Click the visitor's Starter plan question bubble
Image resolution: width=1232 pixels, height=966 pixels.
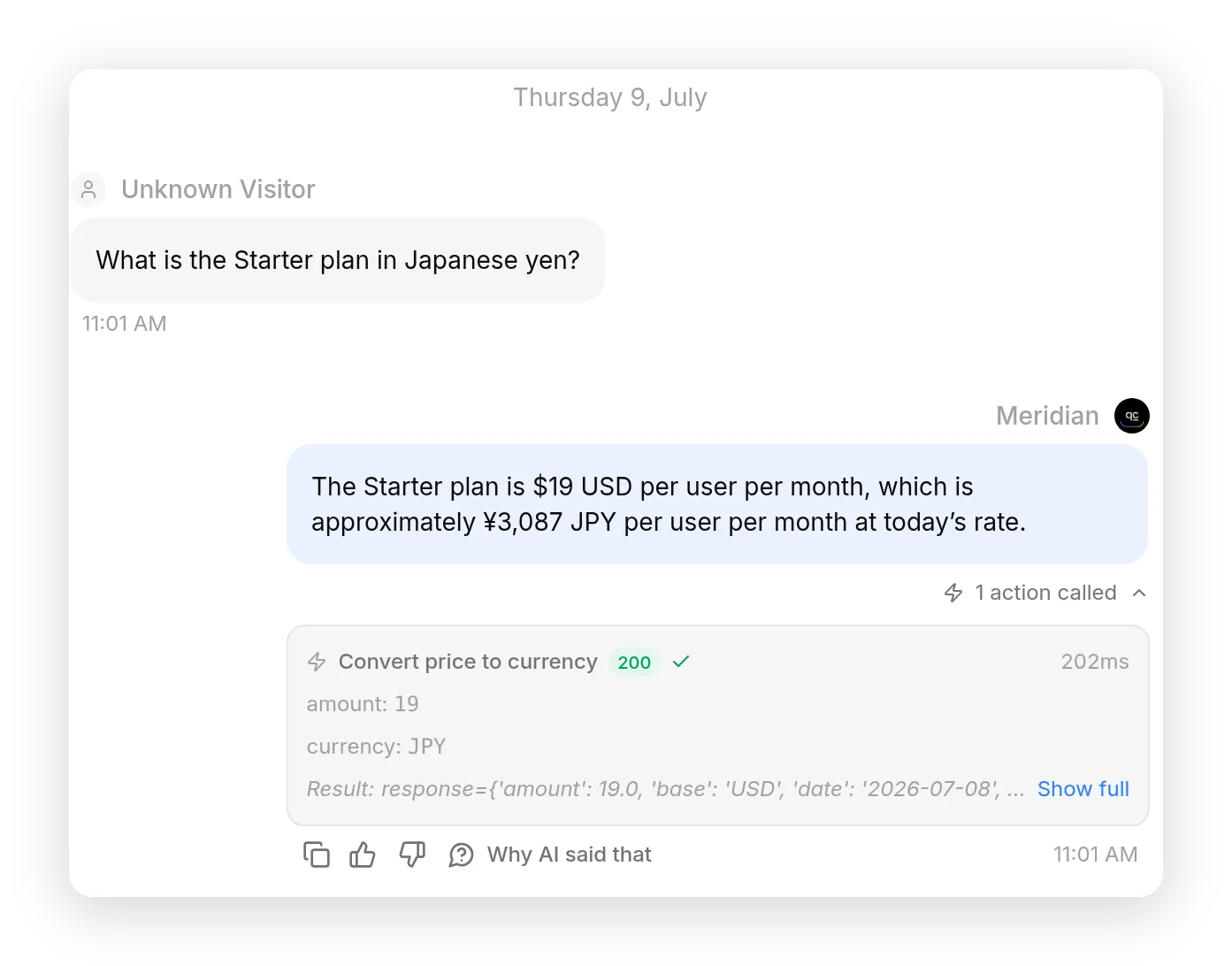click(x=338, y=260)
